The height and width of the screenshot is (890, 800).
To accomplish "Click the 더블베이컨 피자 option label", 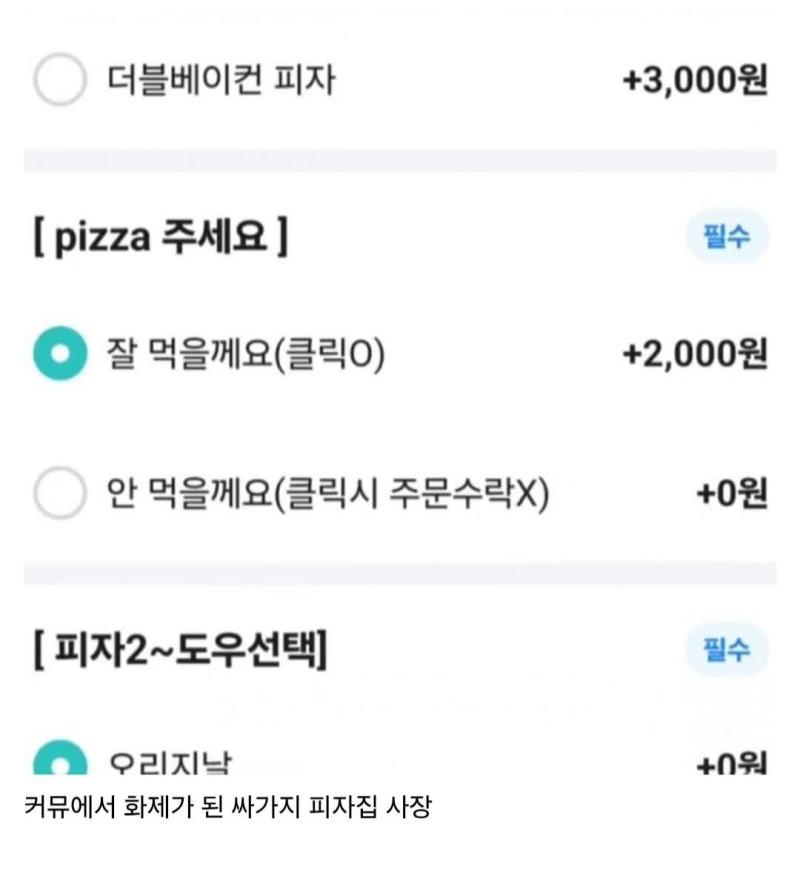I will click(x=220, y=80).
